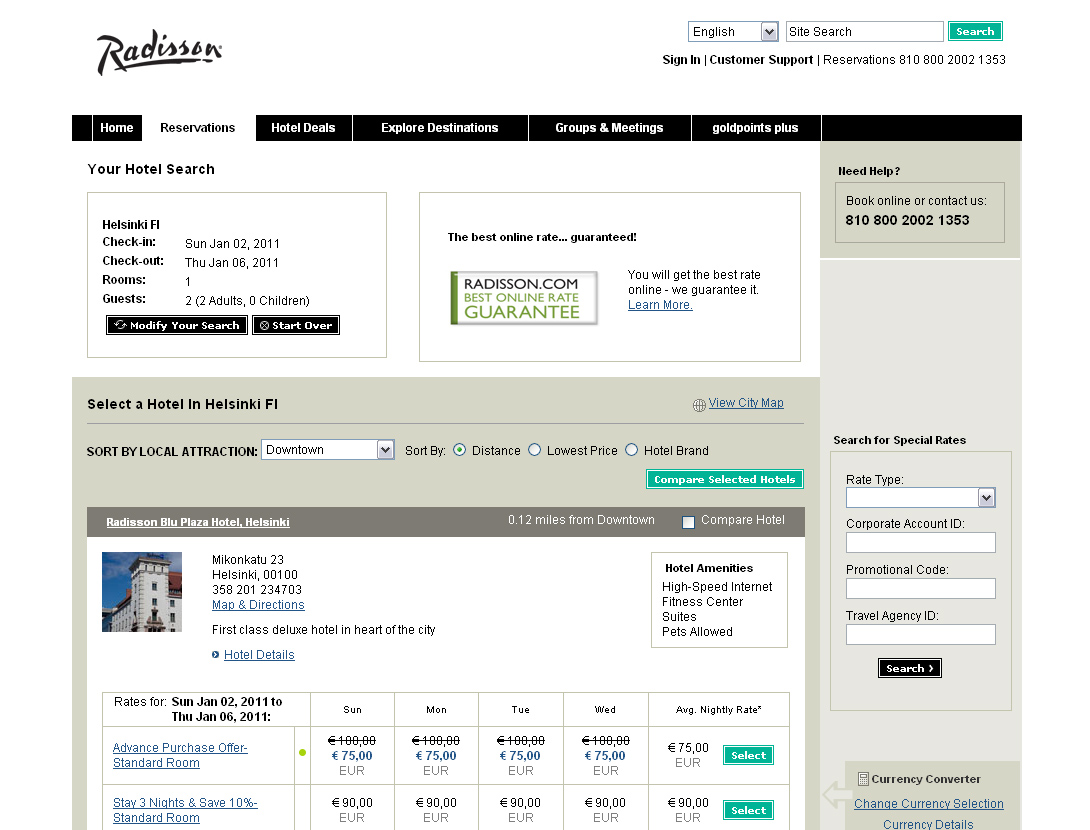Click the phone number 810 800 2002 1353 in Need Help box
This screenshot has height=830, width=1090.
tap(907, 220)
